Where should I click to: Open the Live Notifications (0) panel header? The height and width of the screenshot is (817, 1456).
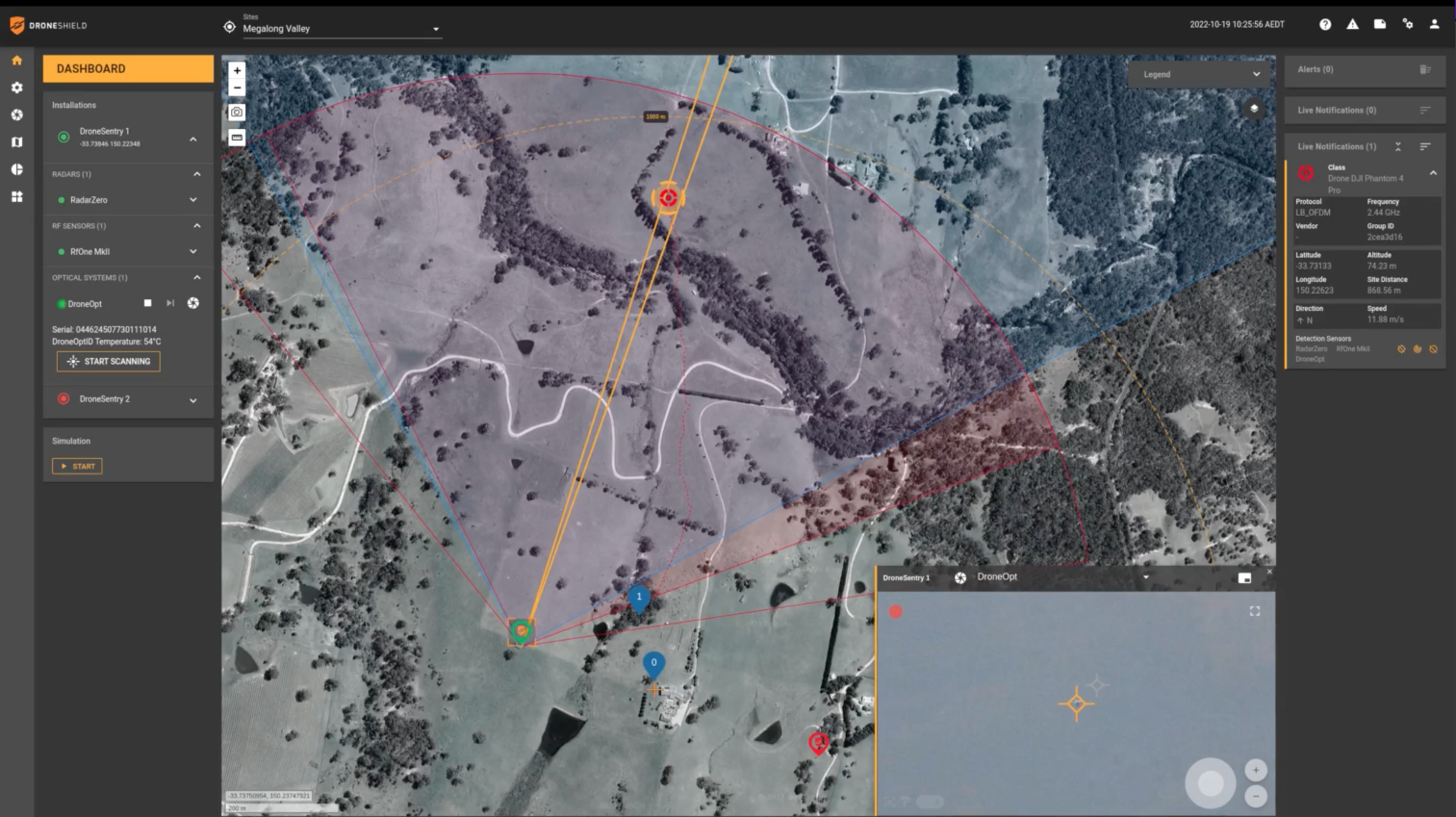pyautogui.click(x=1365, y=110)
